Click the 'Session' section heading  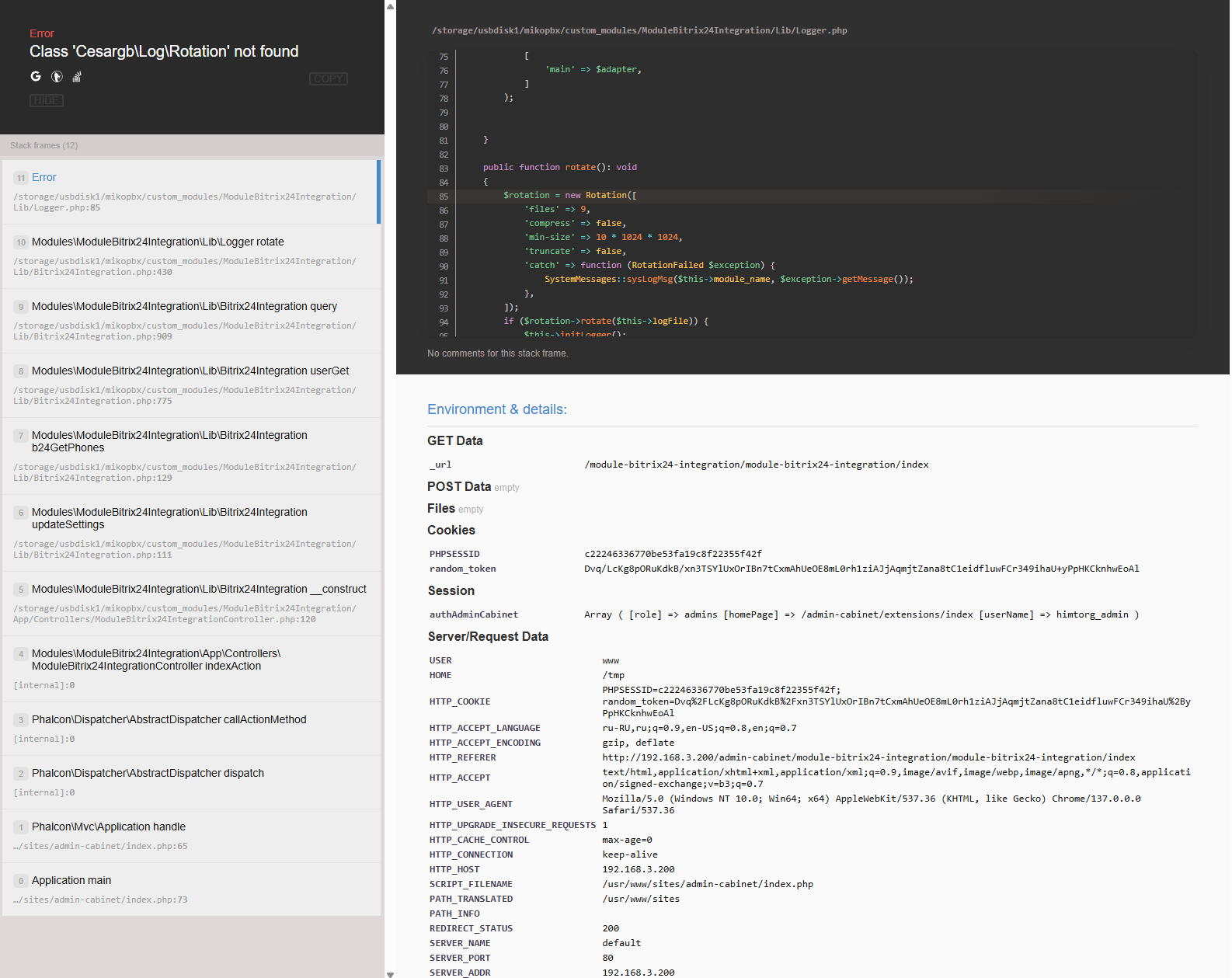tap(451, 590)
